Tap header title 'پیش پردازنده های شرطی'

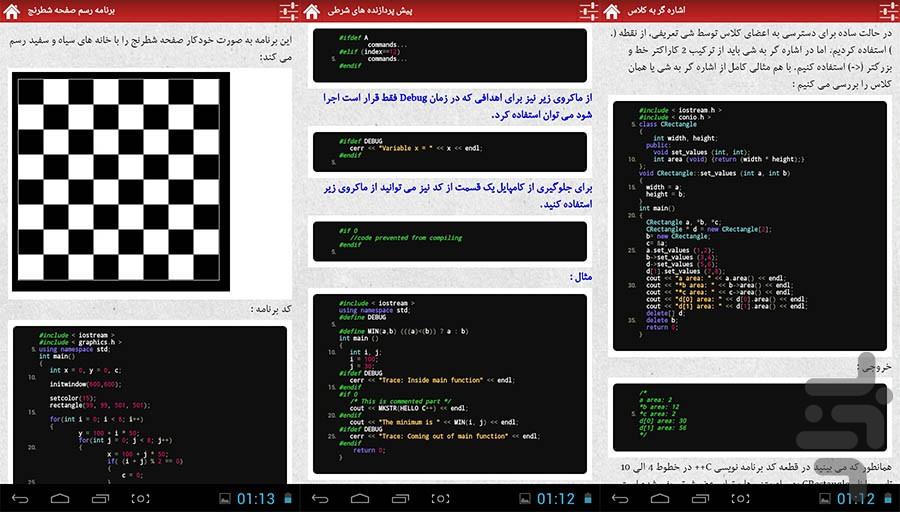tap(370, 10)
